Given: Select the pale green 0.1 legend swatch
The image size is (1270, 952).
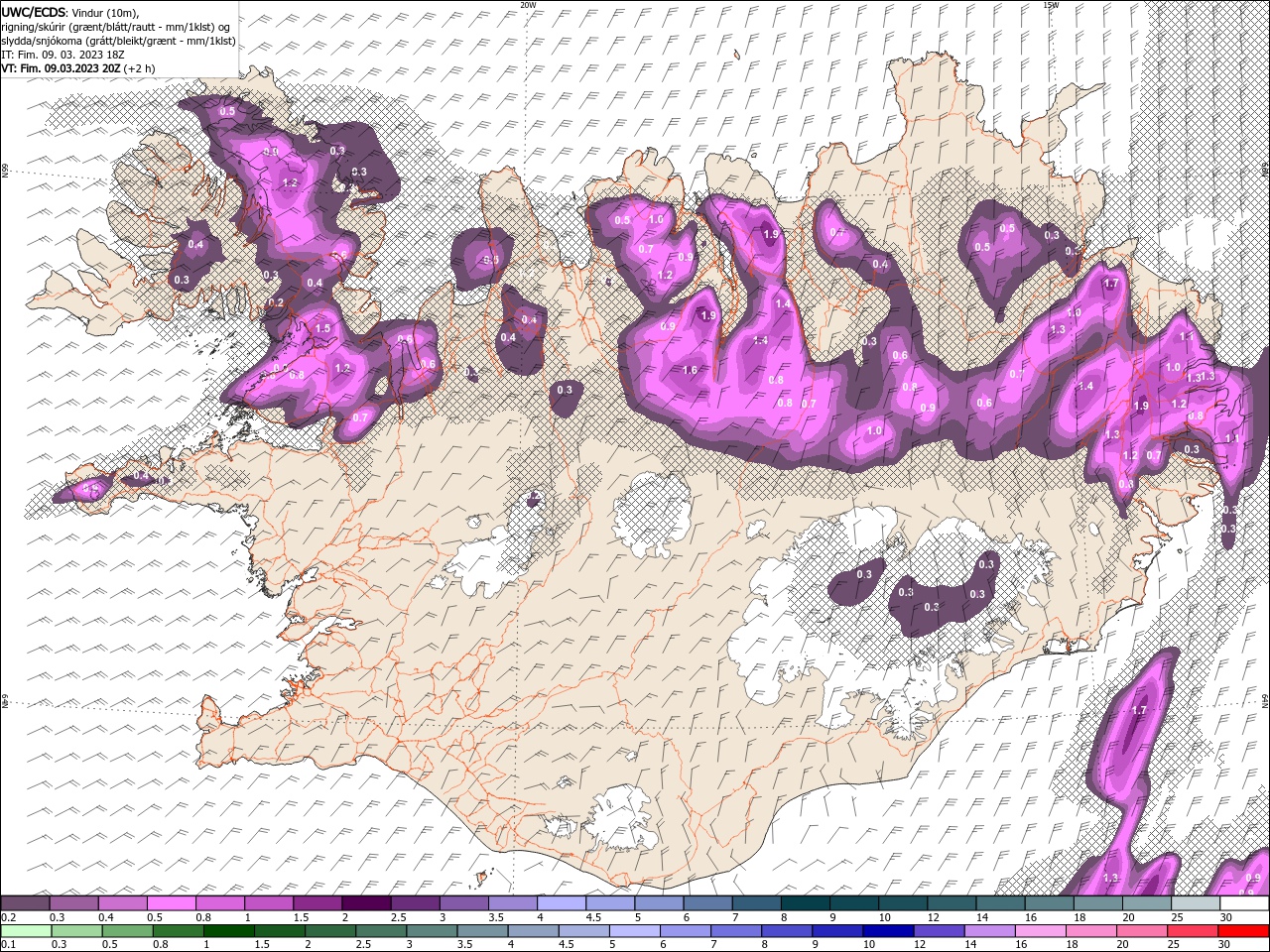Looking at the screenshot, I should click(26, 931).
